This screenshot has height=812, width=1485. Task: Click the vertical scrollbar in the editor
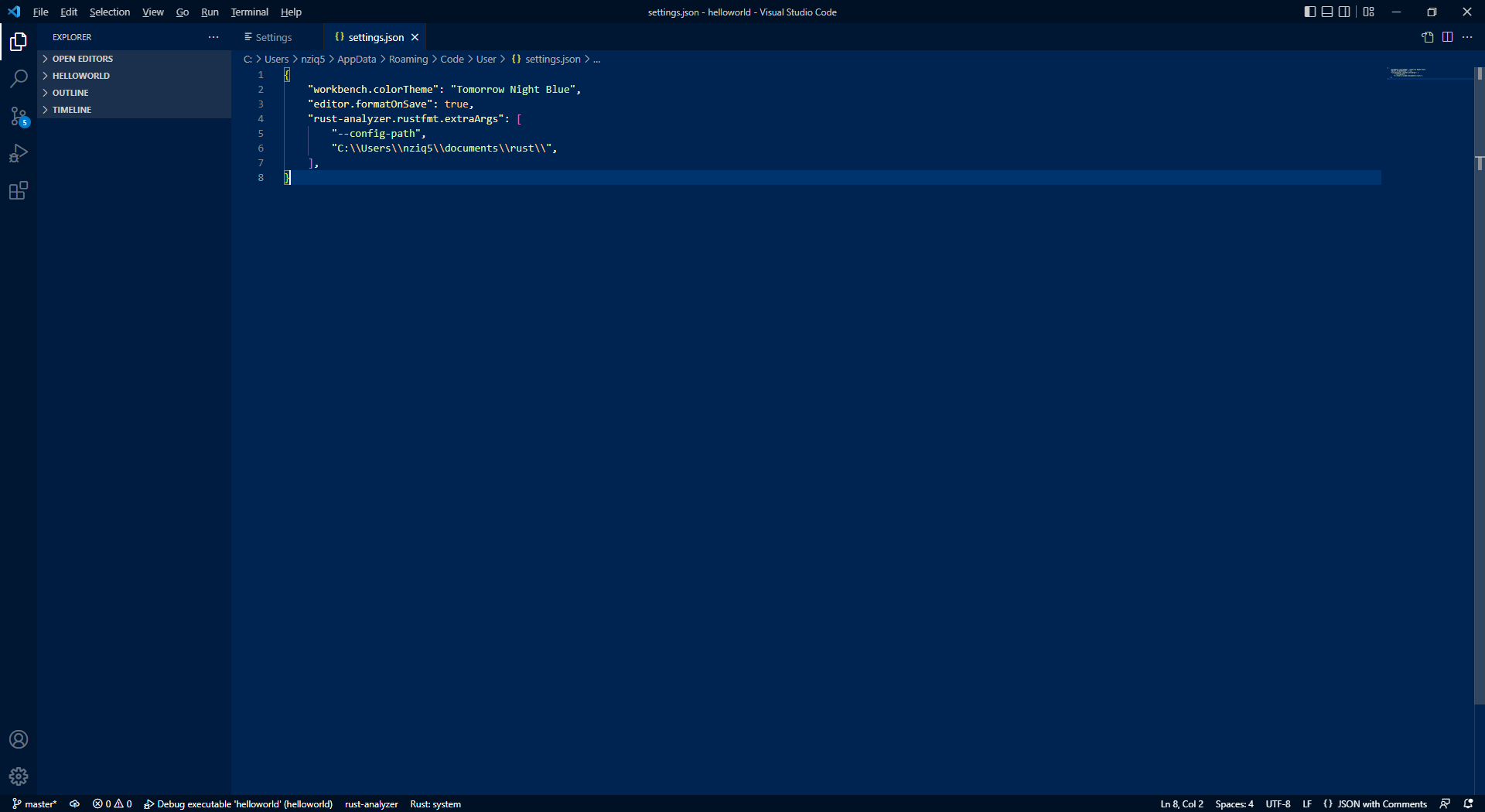click(x=1480, y=387)
